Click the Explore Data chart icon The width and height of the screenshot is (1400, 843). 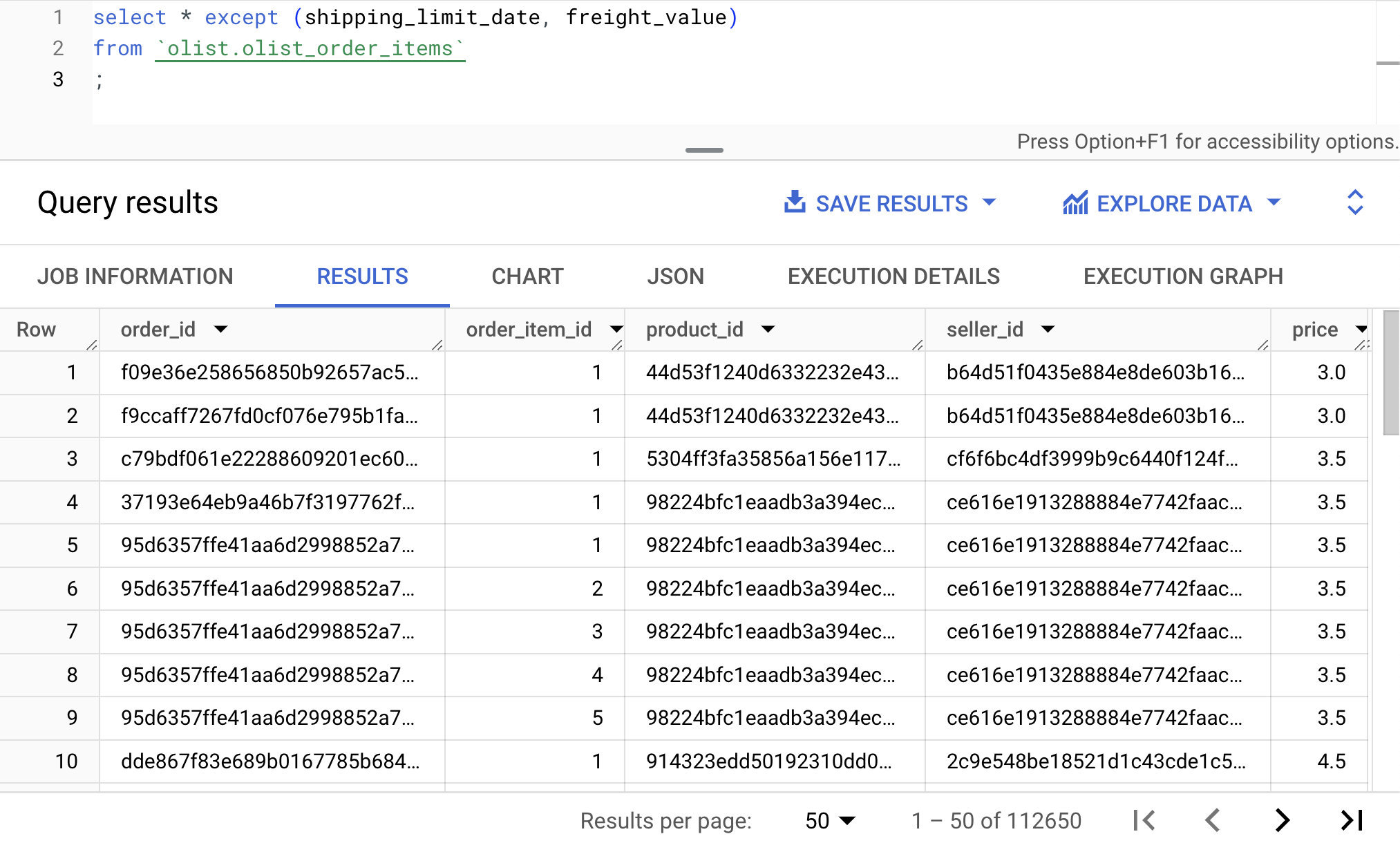pos(1075,202)
